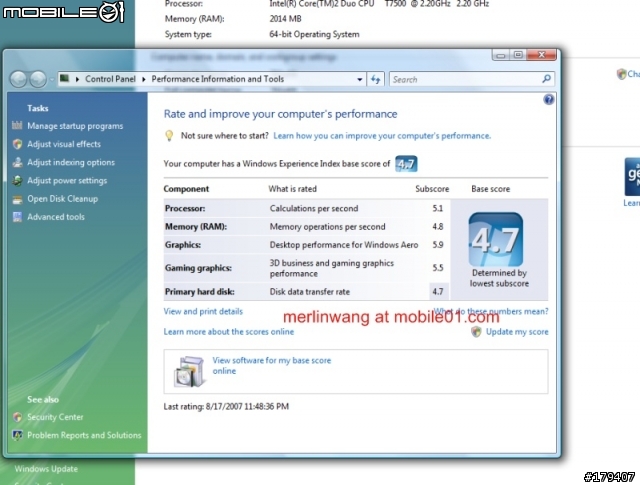The width and height of the screenshot is (640, 485).
Task: Open the address bar history dropdown arrow
Action: (x=359, y=79)
